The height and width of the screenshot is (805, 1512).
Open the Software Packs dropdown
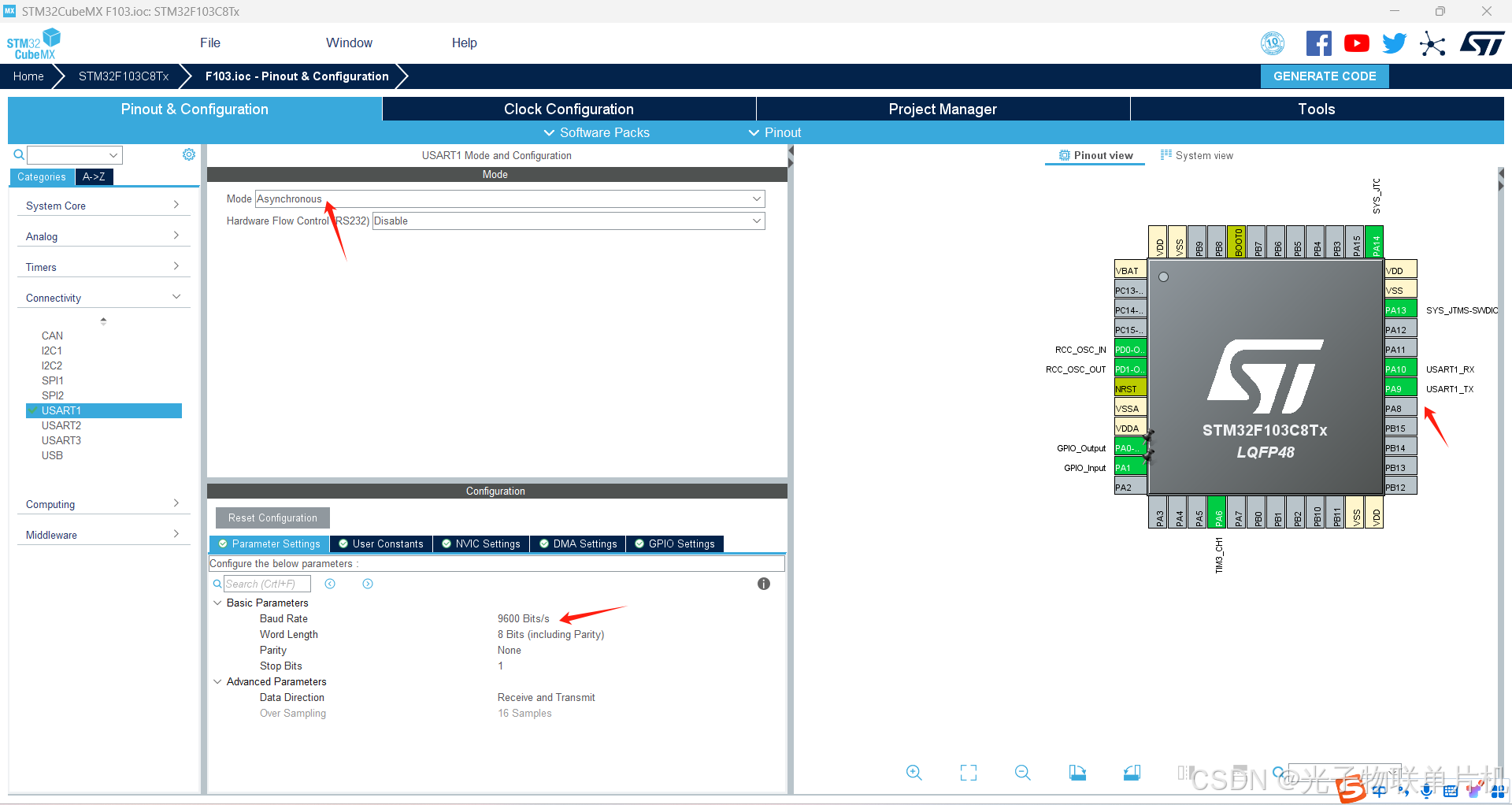[597, 132]
